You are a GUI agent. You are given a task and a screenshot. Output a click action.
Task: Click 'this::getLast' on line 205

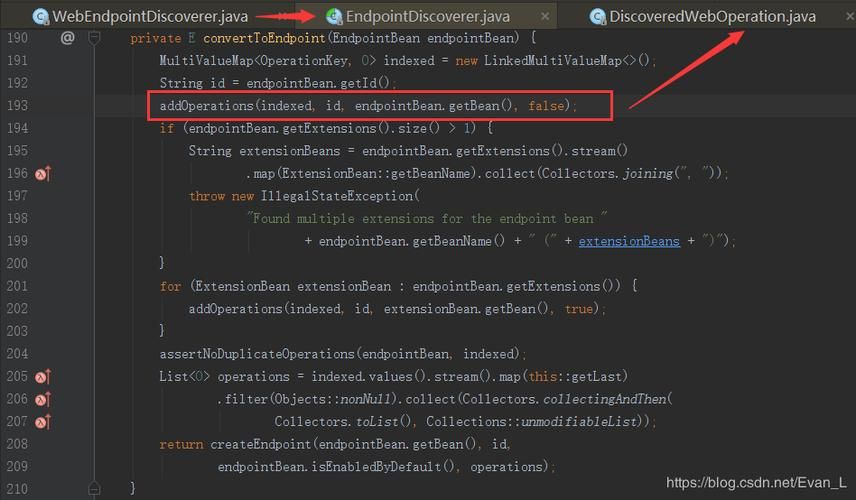(x=575, y=377)
